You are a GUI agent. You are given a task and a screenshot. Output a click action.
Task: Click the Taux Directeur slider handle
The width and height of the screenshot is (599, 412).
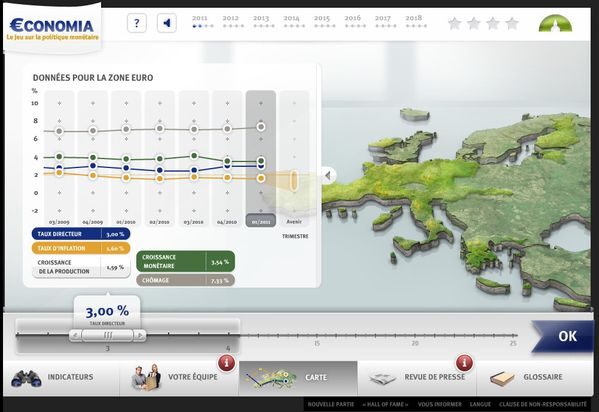(x=108, y=336)
